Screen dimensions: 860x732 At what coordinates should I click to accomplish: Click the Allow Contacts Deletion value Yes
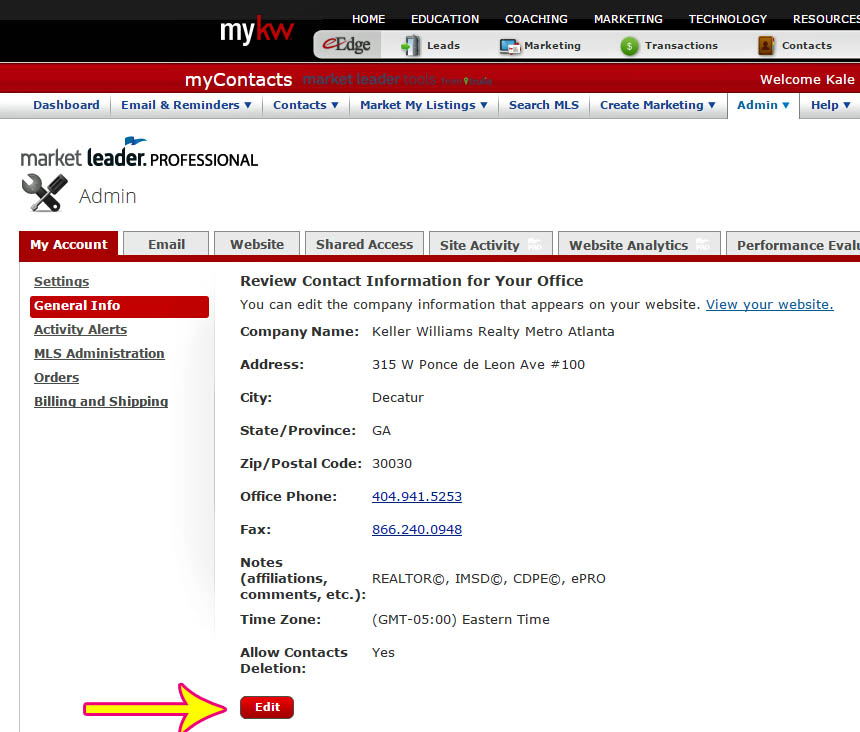(x=383, y=652)
